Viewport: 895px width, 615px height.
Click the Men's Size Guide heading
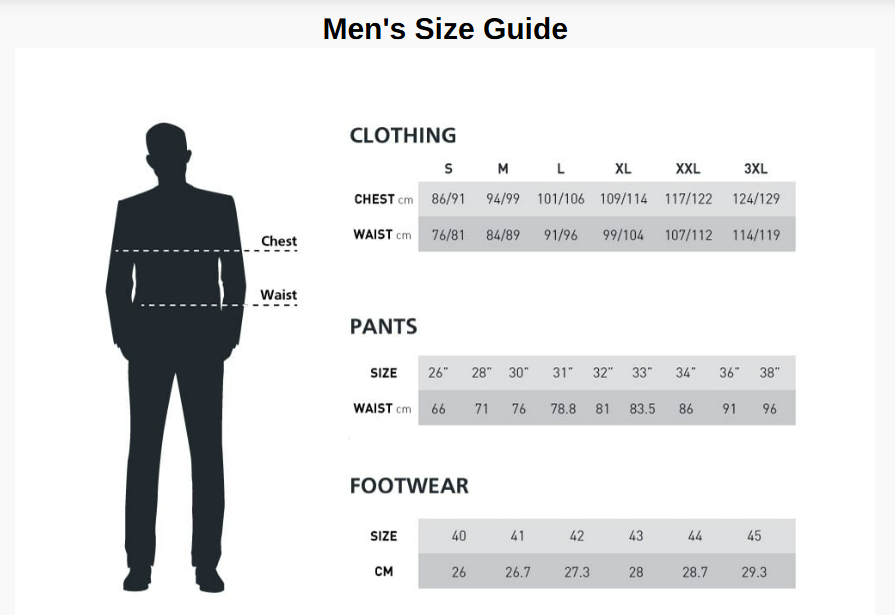445,29
